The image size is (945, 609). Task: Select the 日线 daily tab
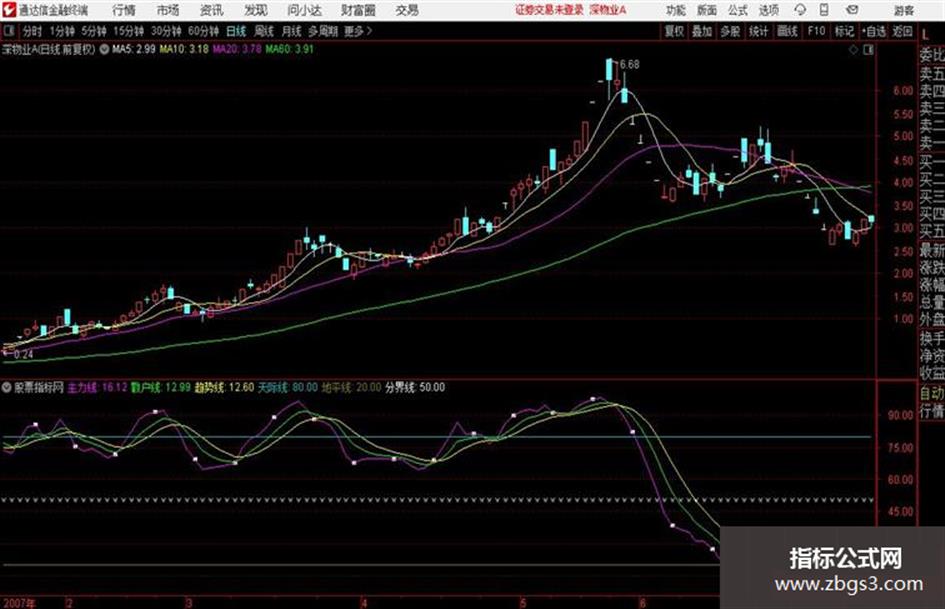click(236, 31)
